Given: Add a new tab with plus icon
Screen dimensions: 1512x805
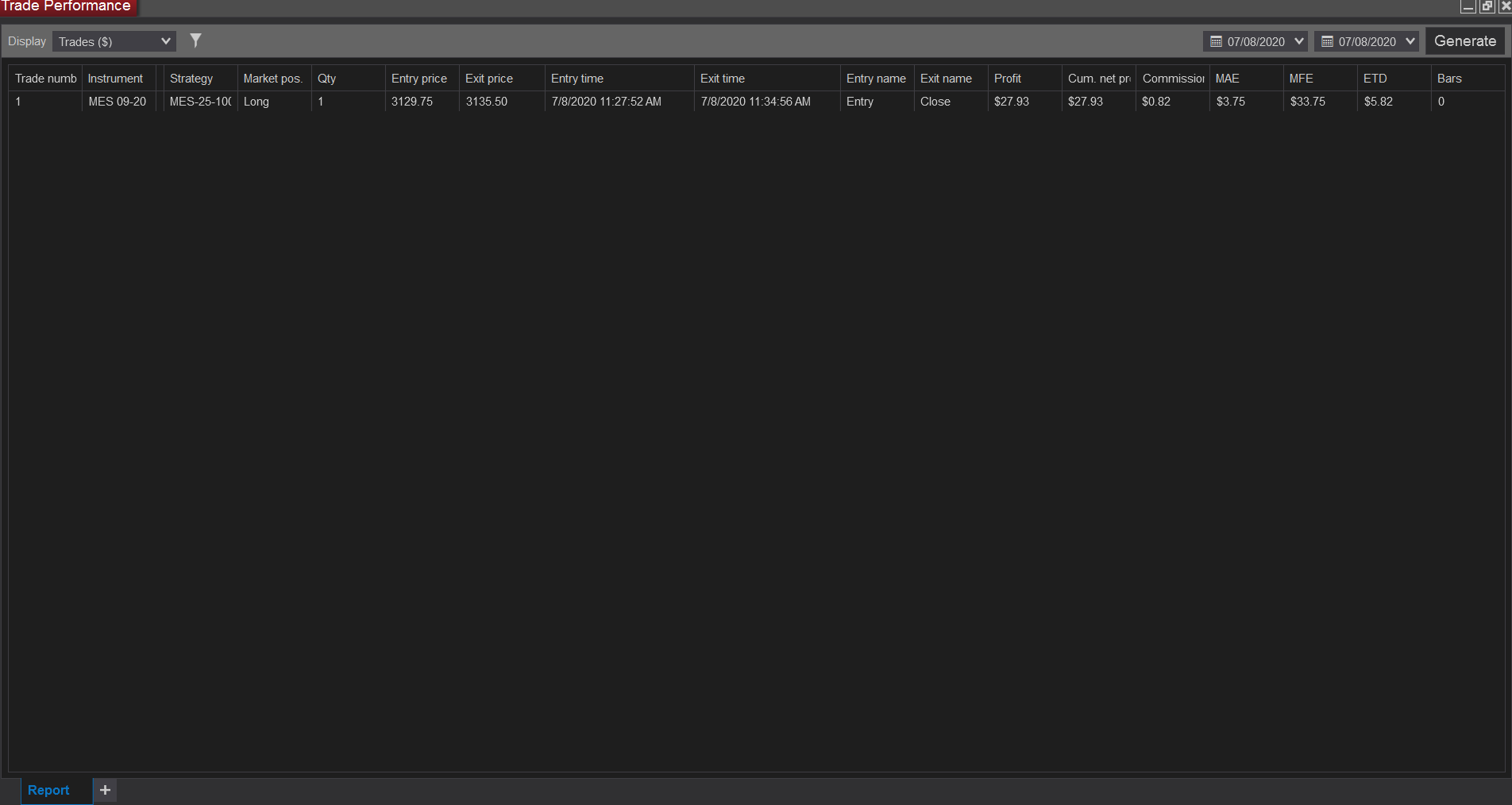Looking at the screenshot, I should click(105, 790).
